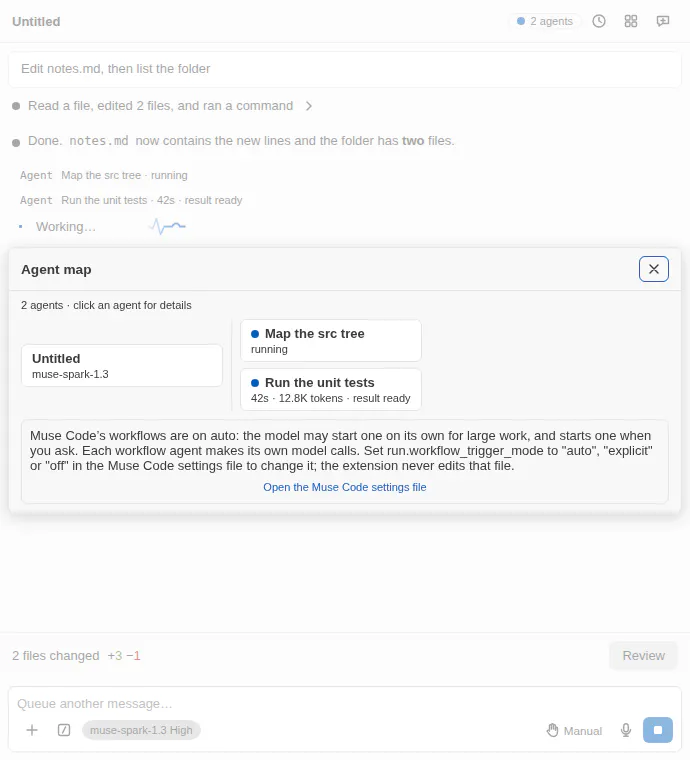Select the Untitled muse-spark-1.3 agent card

tap(122, 366)
